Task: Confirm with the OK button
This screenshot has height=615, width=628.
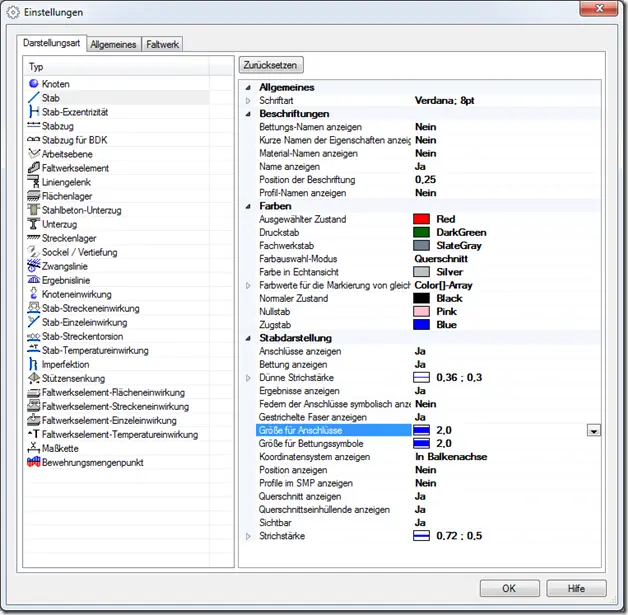Action: pos(509,588)
